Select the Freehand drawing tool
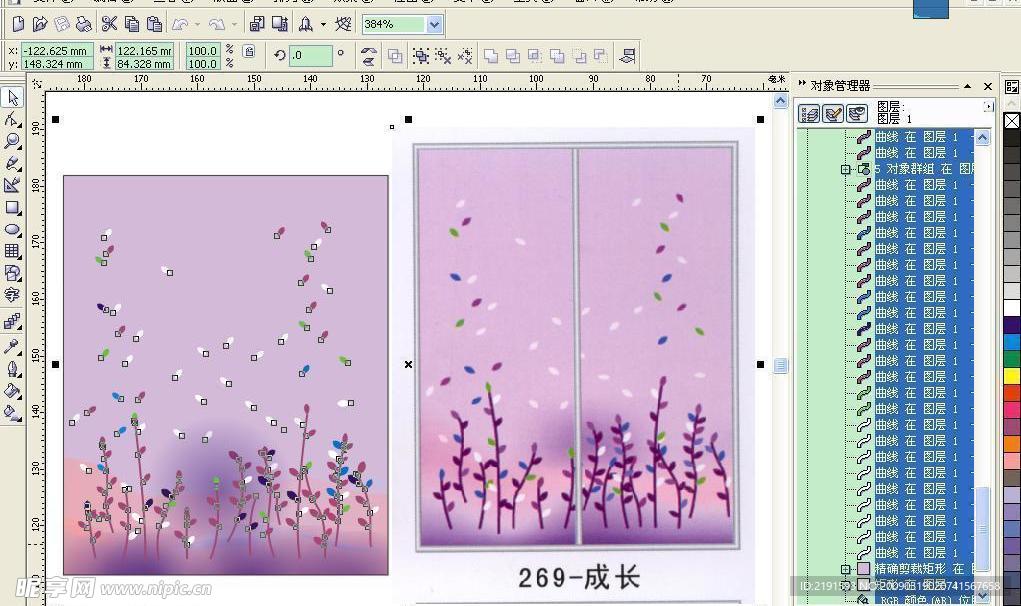 12,163
